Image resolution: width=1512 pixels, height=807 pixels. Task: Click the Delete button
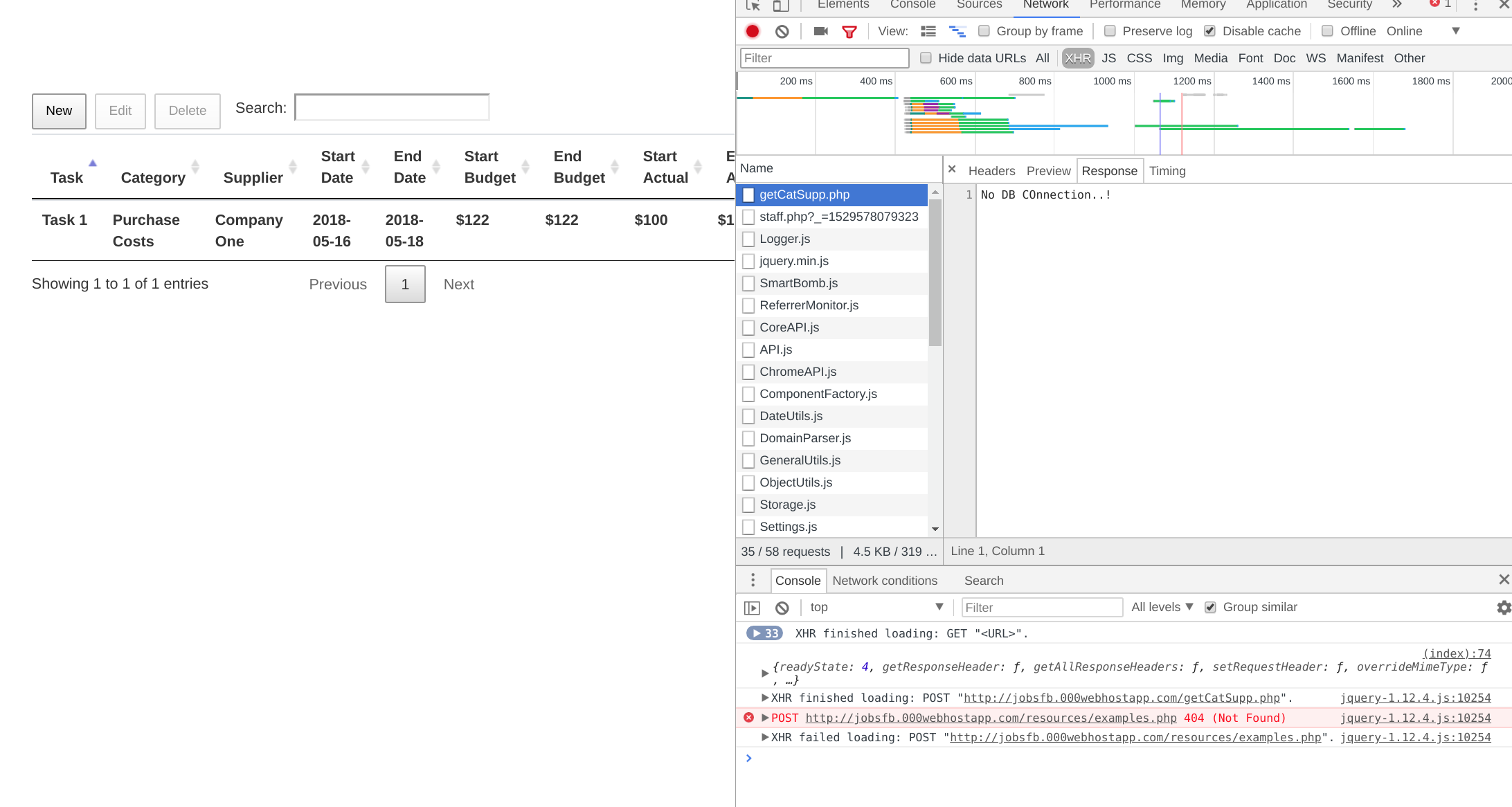(188, 111)
